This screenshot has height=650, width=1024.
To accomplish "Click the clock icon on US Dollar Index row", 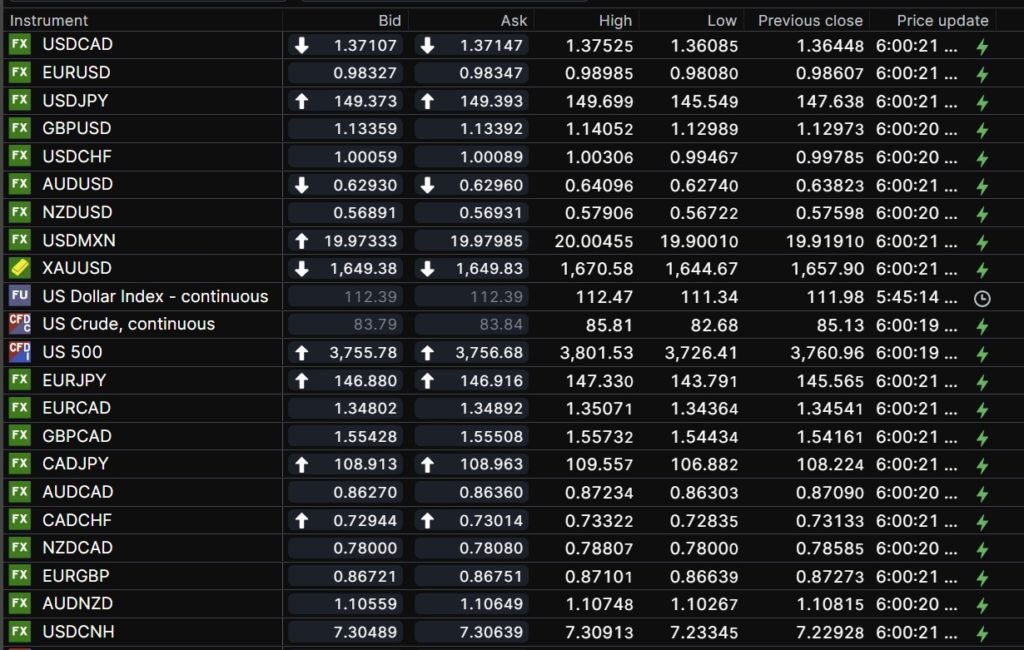I will click(982, 298).
